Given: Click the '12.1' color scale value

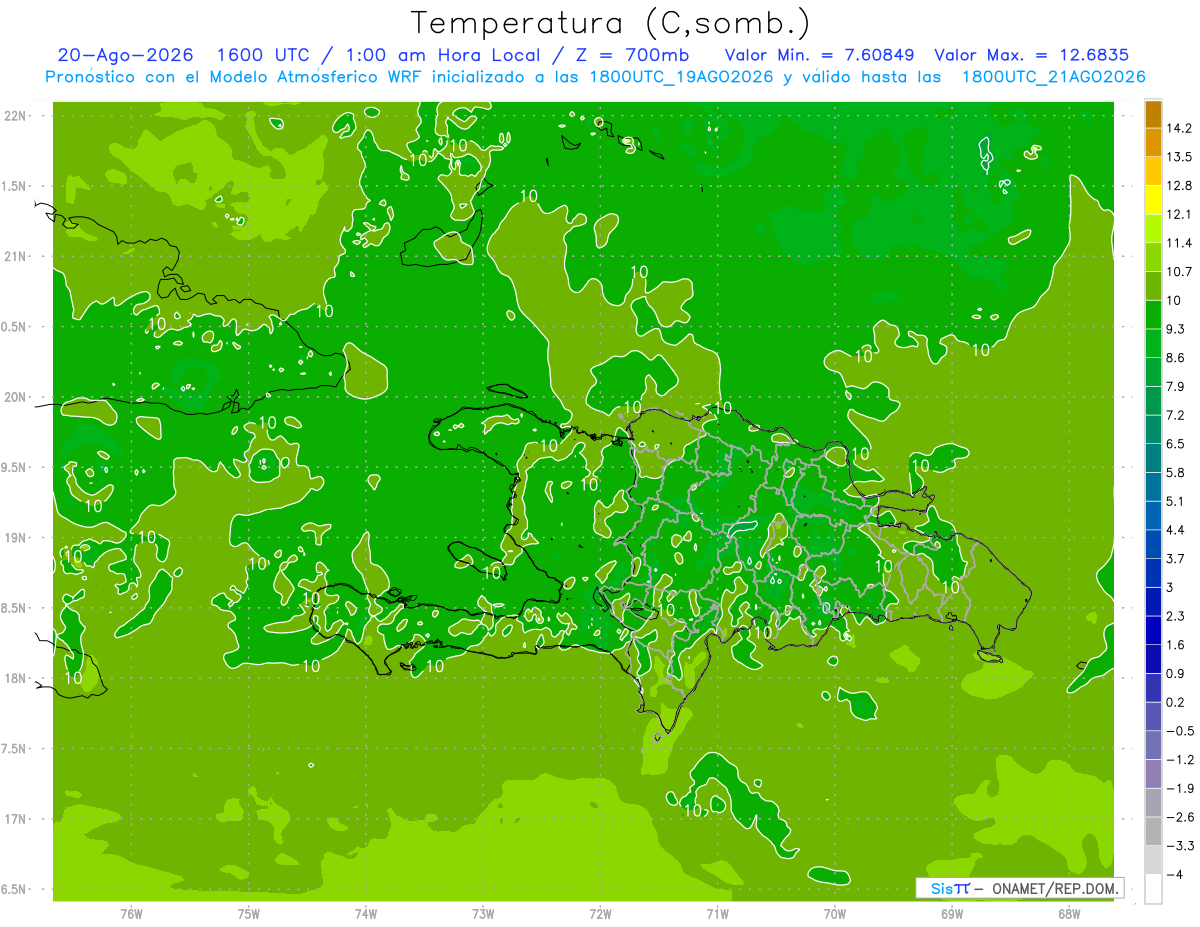Looking at the screenshot, I should (1180, 214).
